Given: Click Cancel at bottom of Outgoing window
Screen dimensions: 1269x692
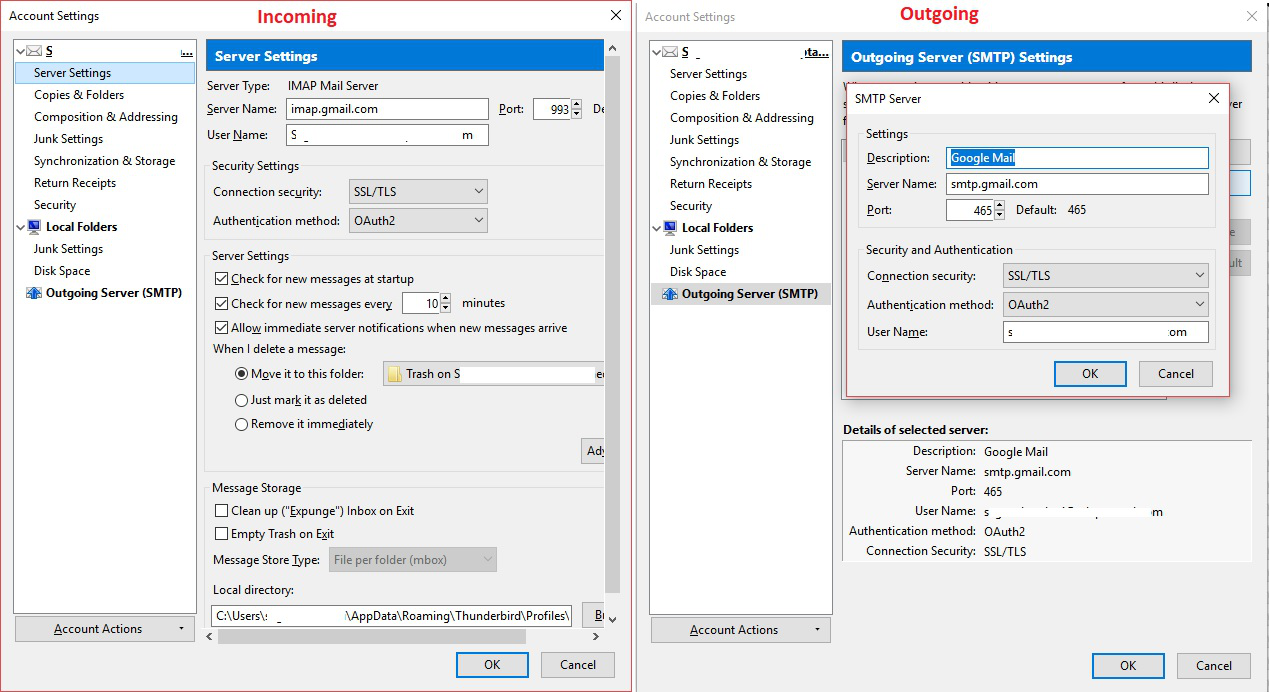Looking at the screenshot, I should click(1214, 666).
